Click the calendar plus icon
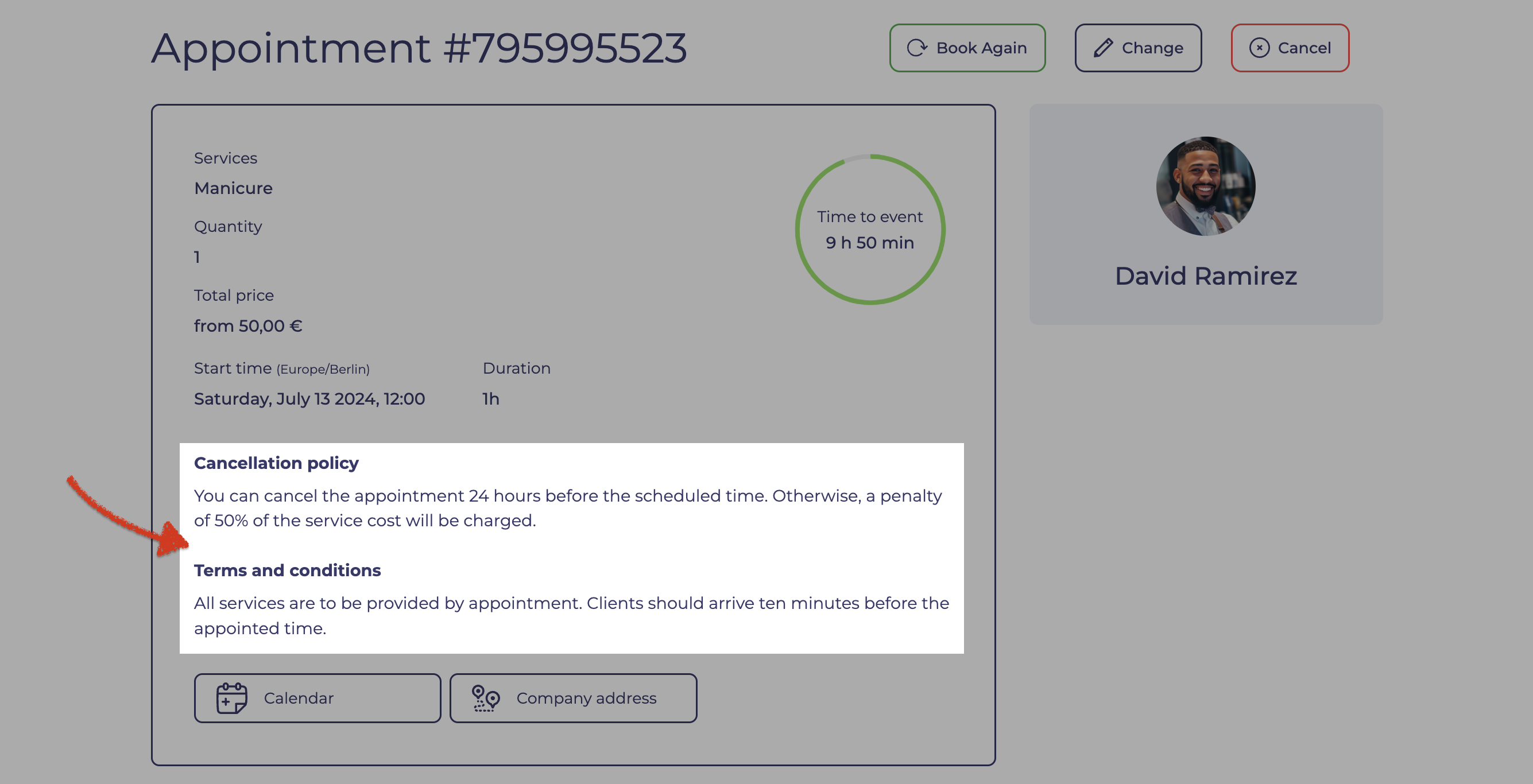 [x=231, y=698]
